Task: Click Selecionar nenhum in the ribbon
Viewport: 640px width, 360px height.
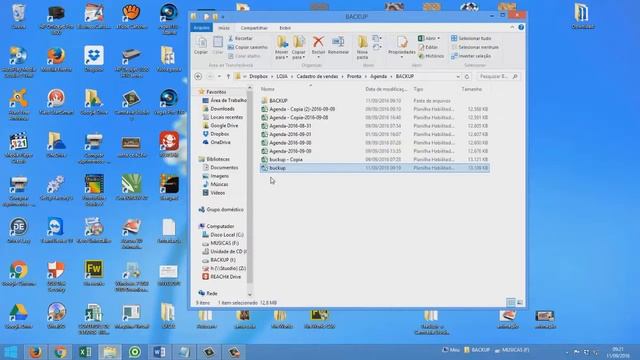Action: 475,47
